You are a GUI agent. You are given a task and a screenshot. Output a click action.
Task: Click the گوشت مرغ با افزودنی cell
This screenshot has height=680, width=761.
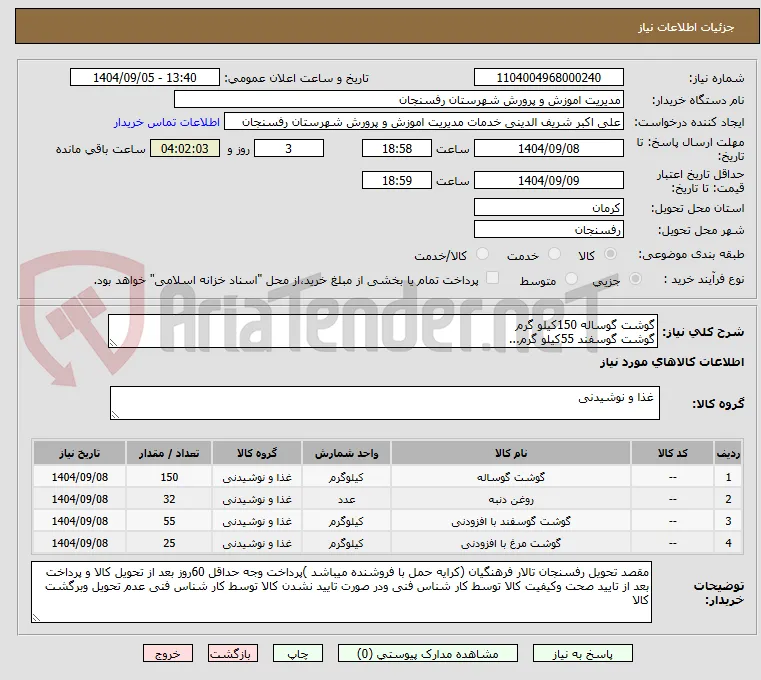point(511,544)
